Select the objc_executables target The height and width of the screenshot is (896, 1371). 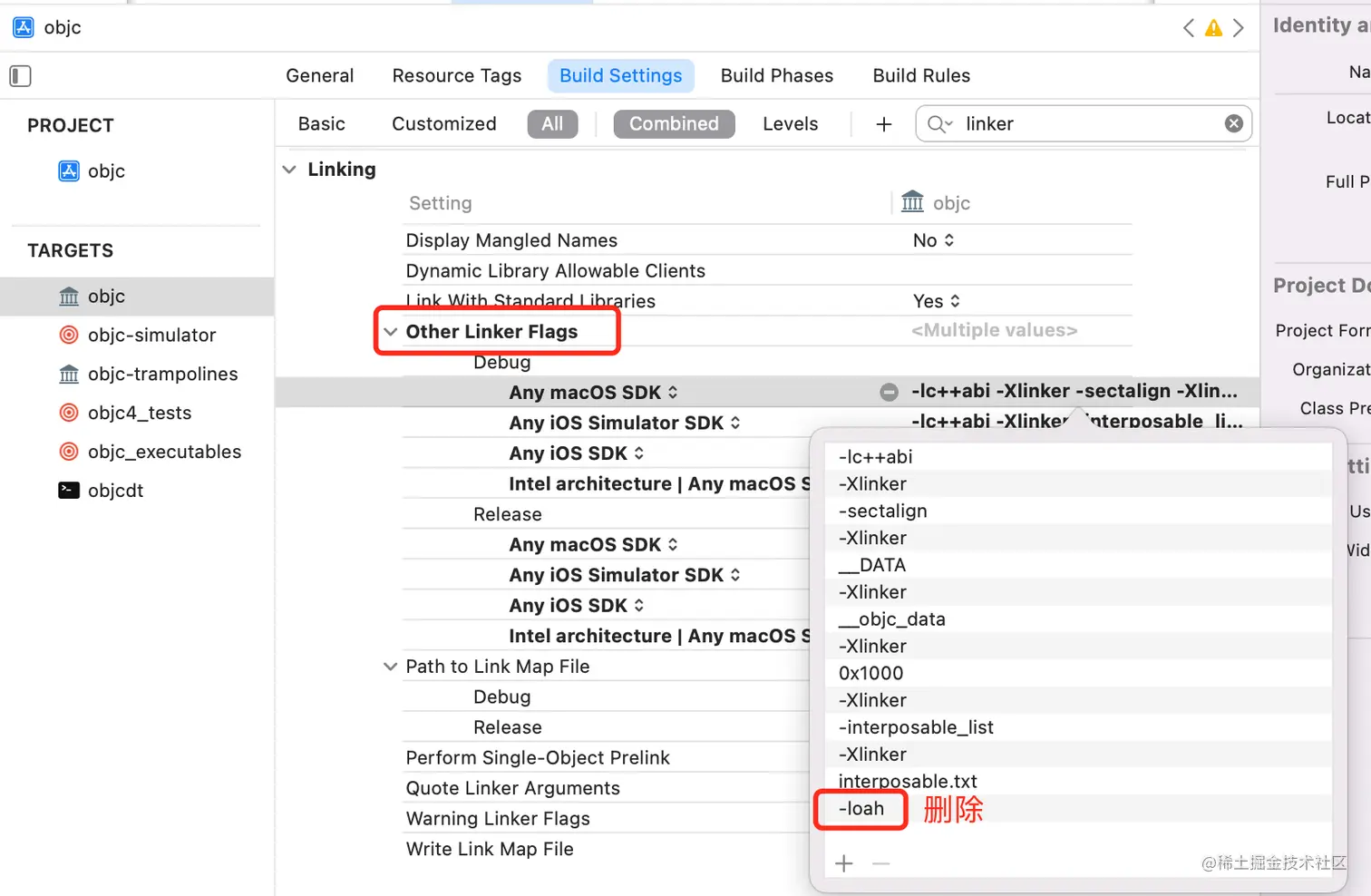(151, 453)
